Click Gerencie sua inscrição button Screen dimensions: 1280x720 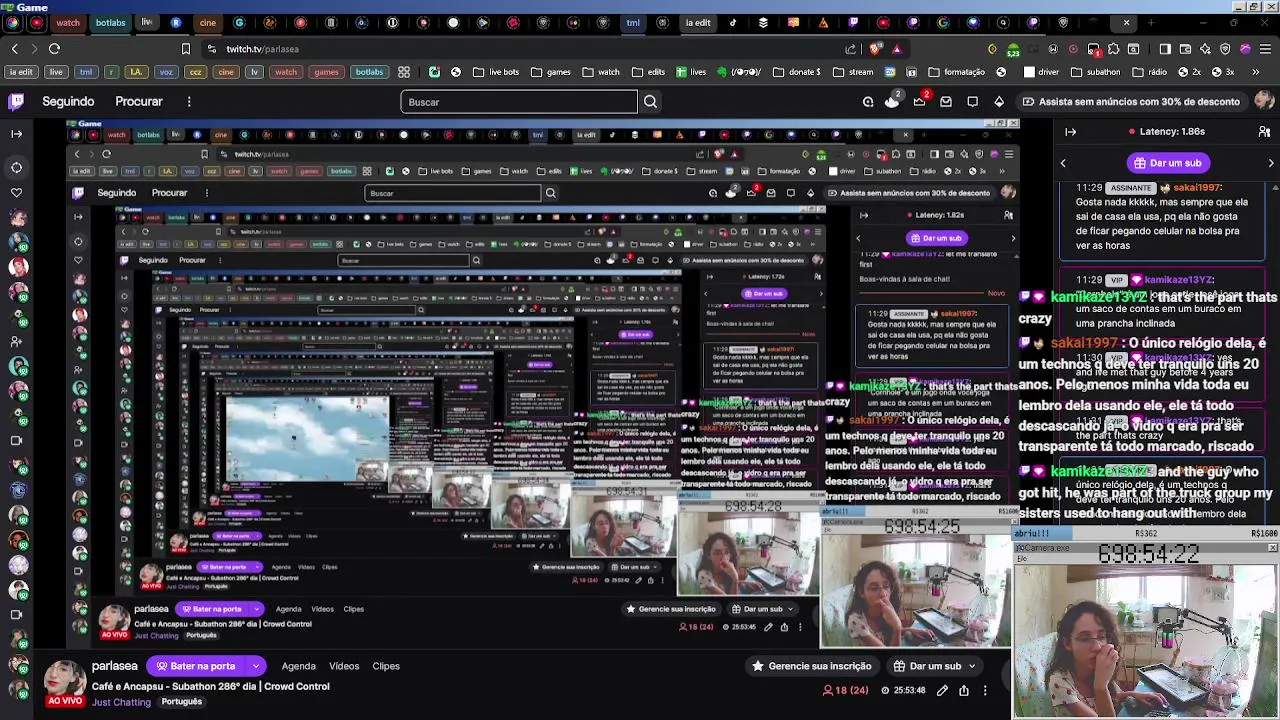[811, 666]
